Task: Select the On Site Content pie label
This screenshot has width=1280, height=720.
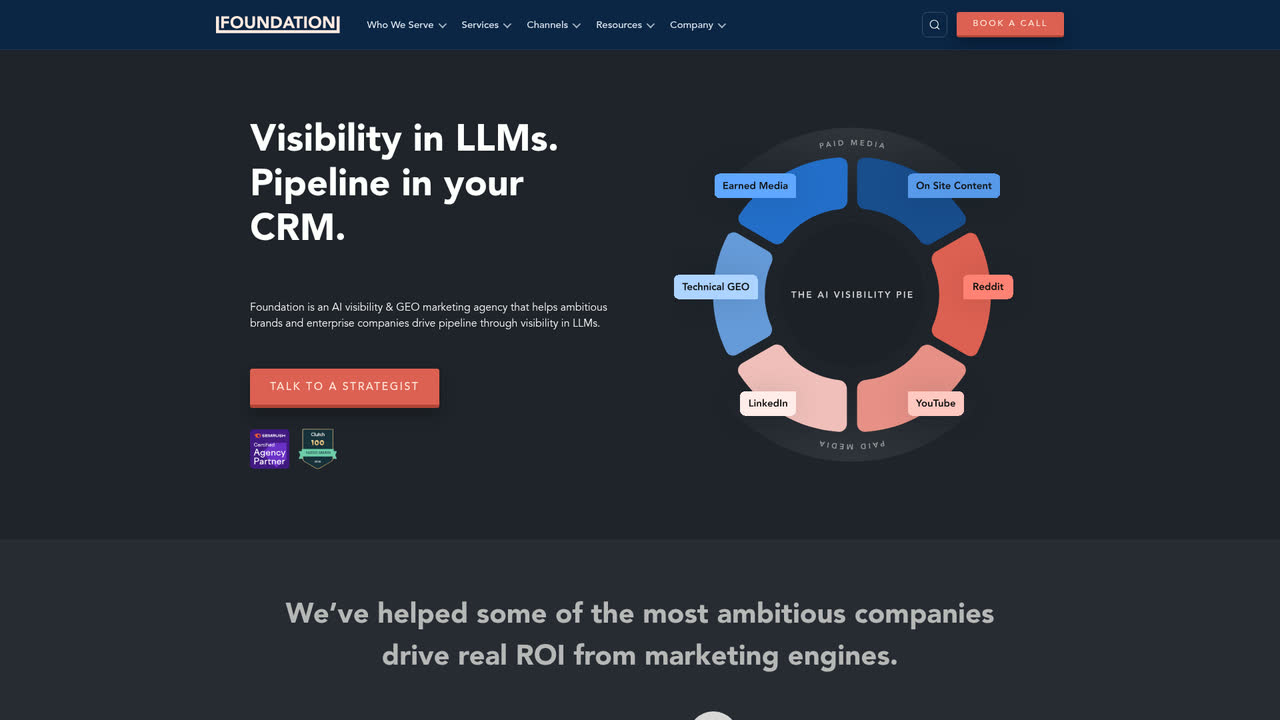Action: pyautogui.click(x=954, y=185)
